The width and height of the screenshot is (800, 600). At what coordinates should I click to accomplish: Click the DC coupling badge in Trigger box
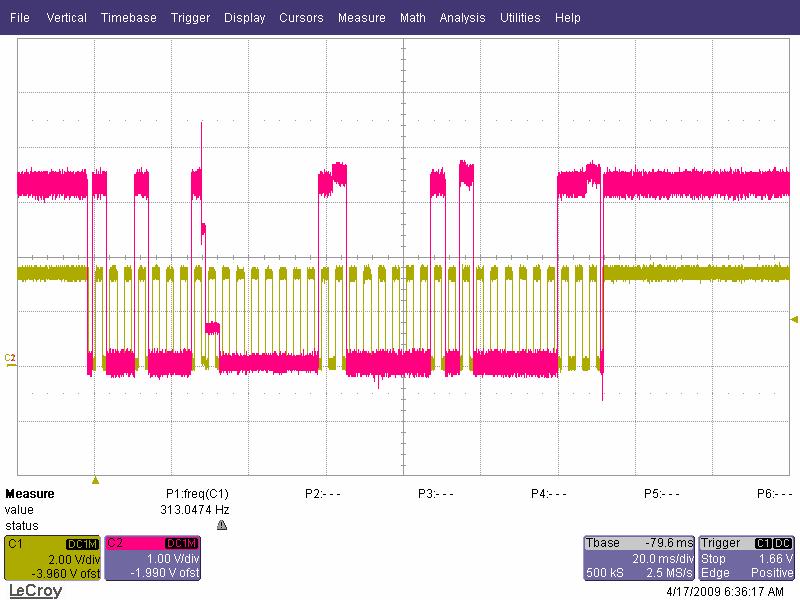point(783,544)
